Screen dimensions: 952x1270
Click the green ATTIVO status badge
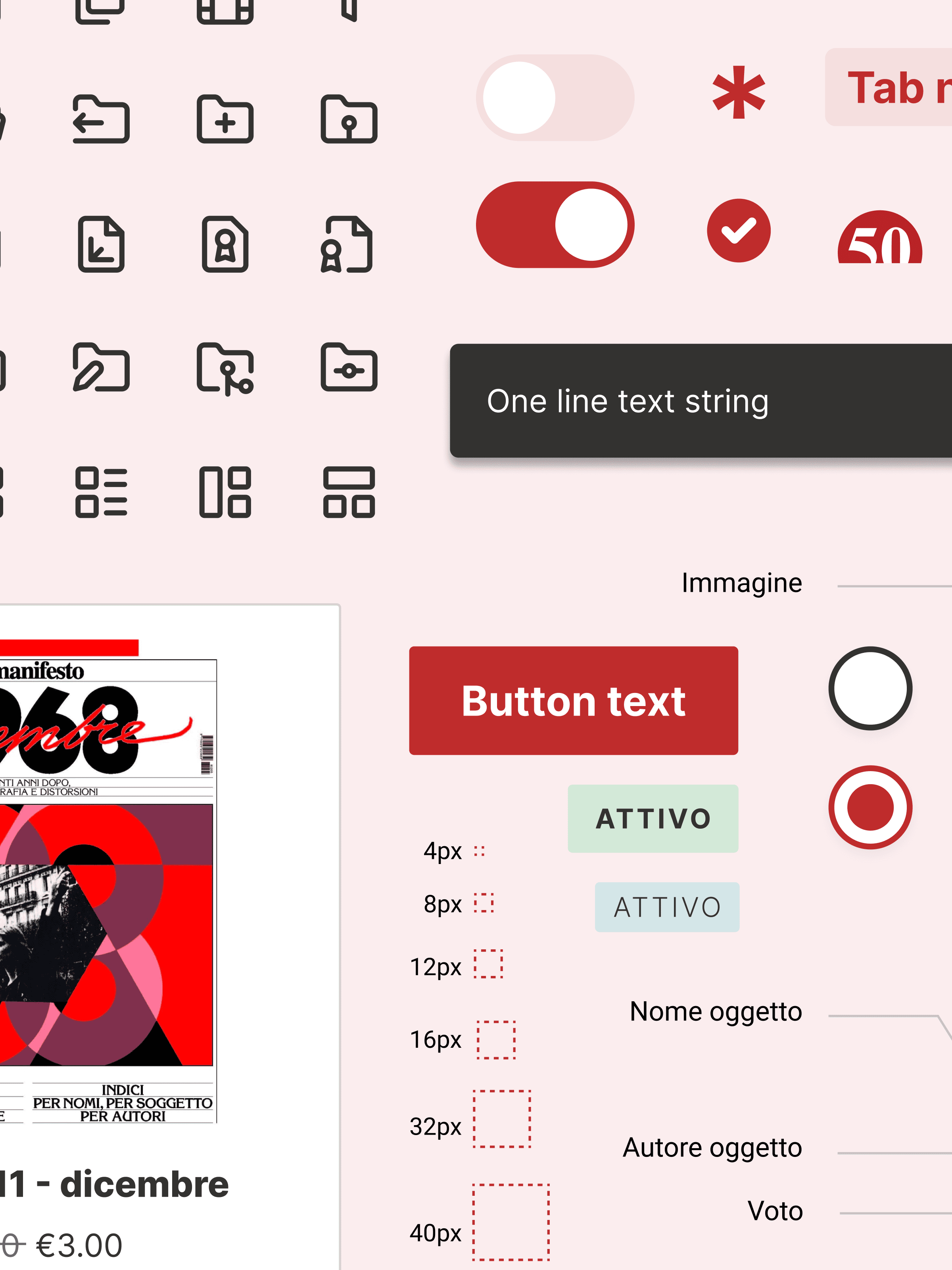tap(653, 819)
